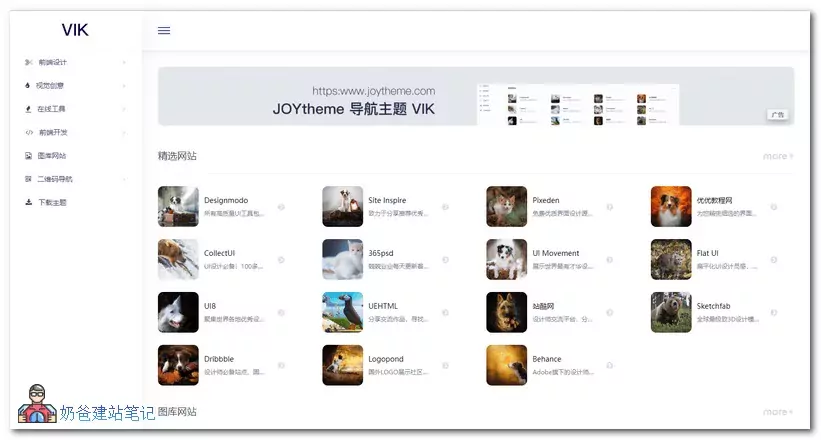Expand the 二维码导航 sidebar submenu arrow
Image resolution: width=821 pixels, height=440 pixels.
tap(124, 179)
